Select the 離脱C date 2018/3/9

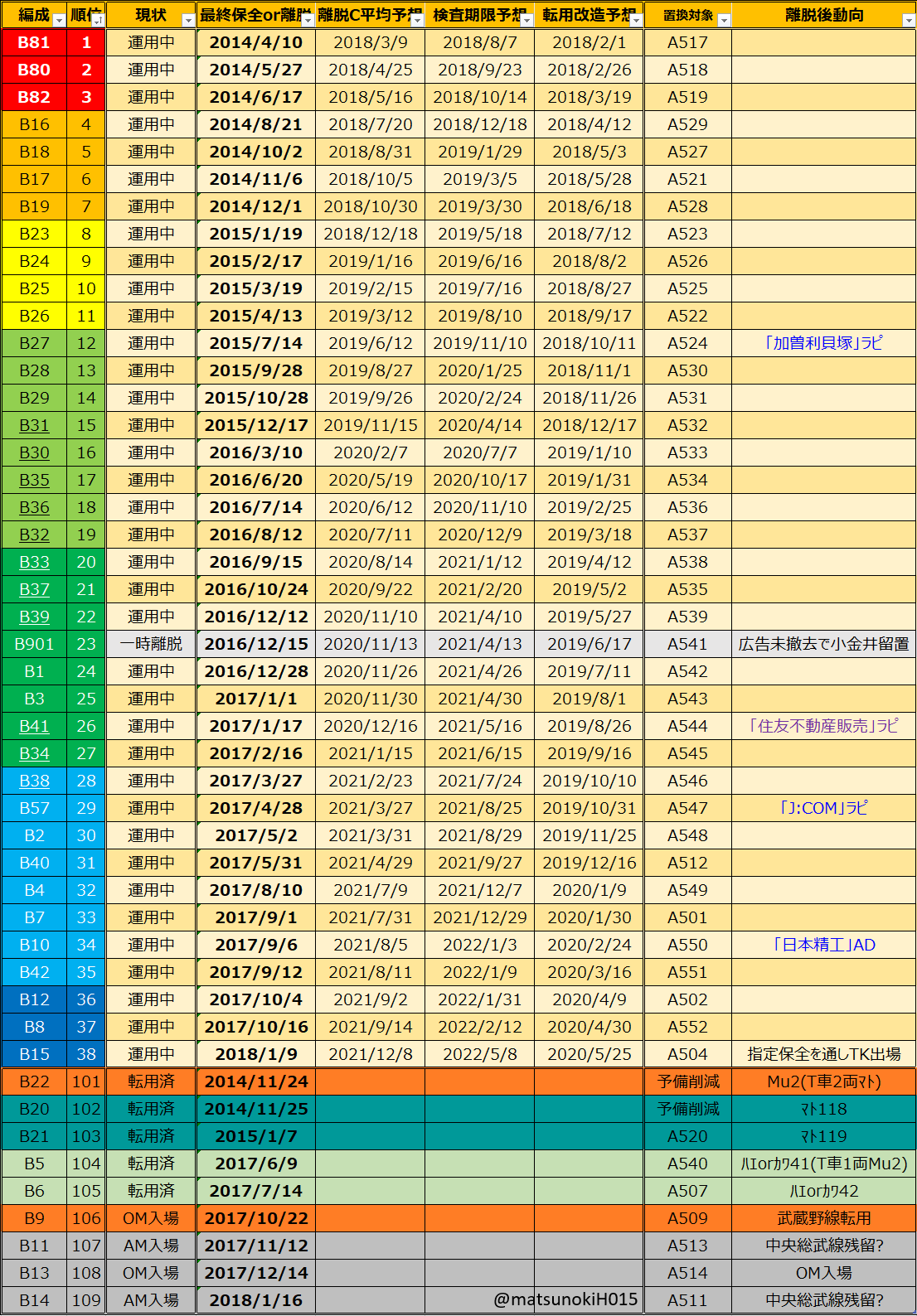click(371, 42)
